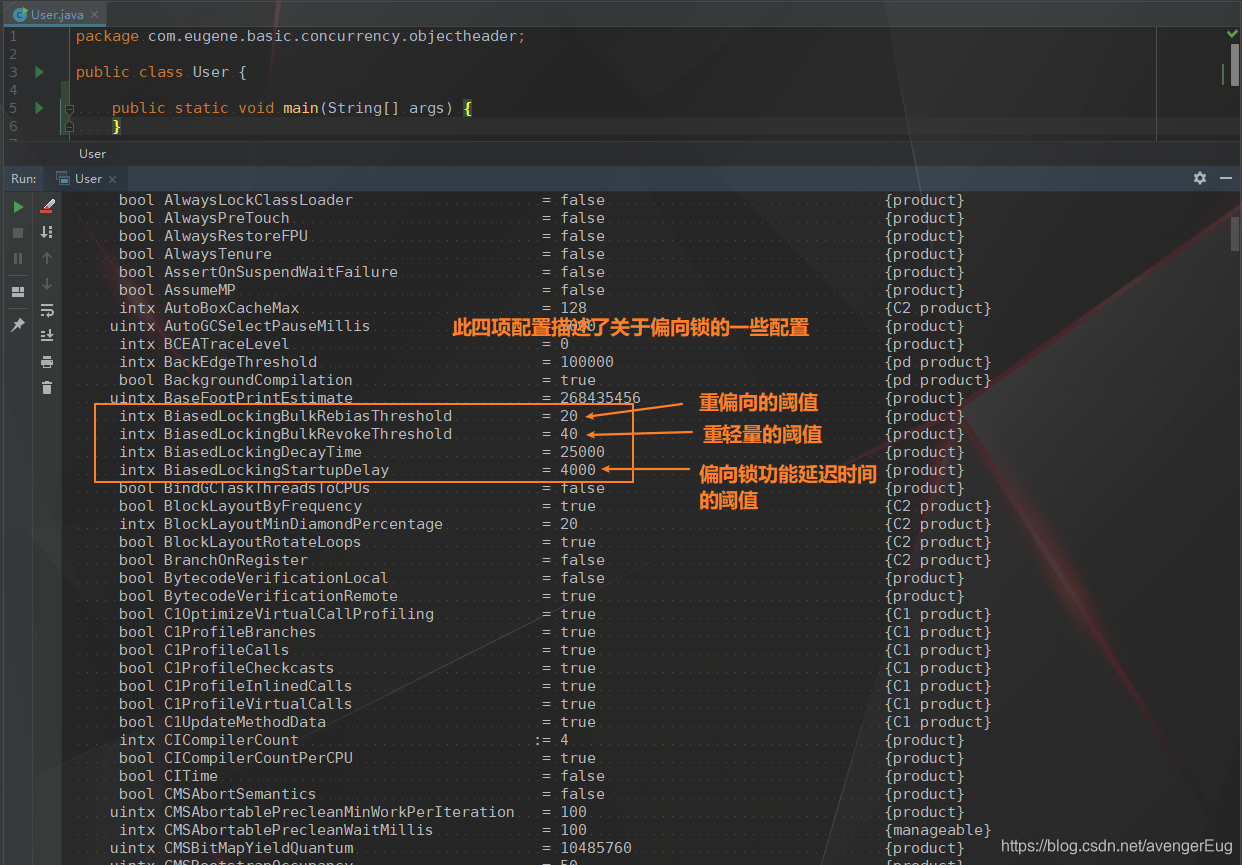Image resolution: width=1242 pixels, height=865 pixels.
Task: Pin the Run tab
Action: click(x=18, y=325)
